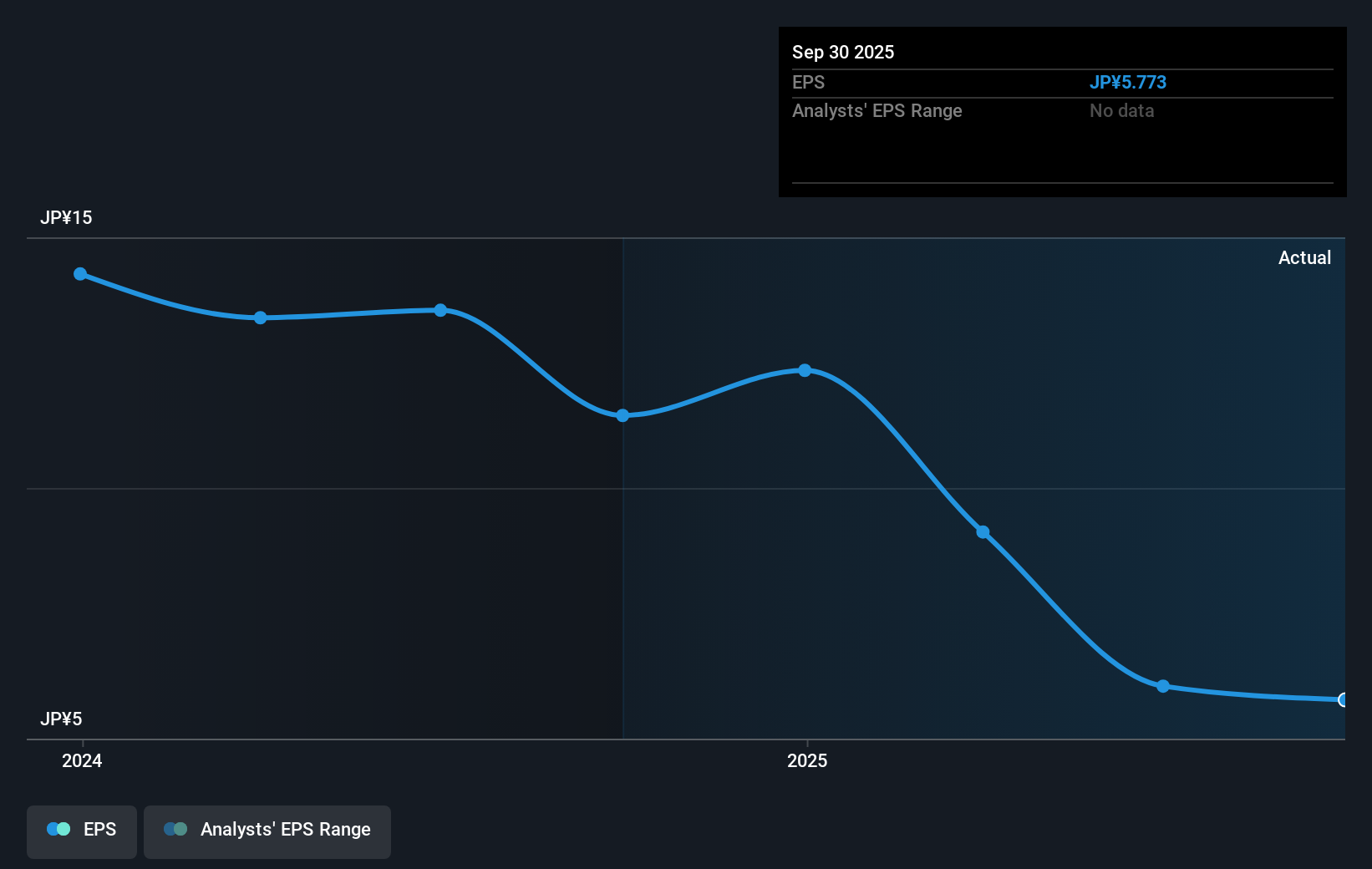The height and width of the screenshot is (869, 1372).
Task: Switch to the Actual section of the chart
Action: (1304, 257)
